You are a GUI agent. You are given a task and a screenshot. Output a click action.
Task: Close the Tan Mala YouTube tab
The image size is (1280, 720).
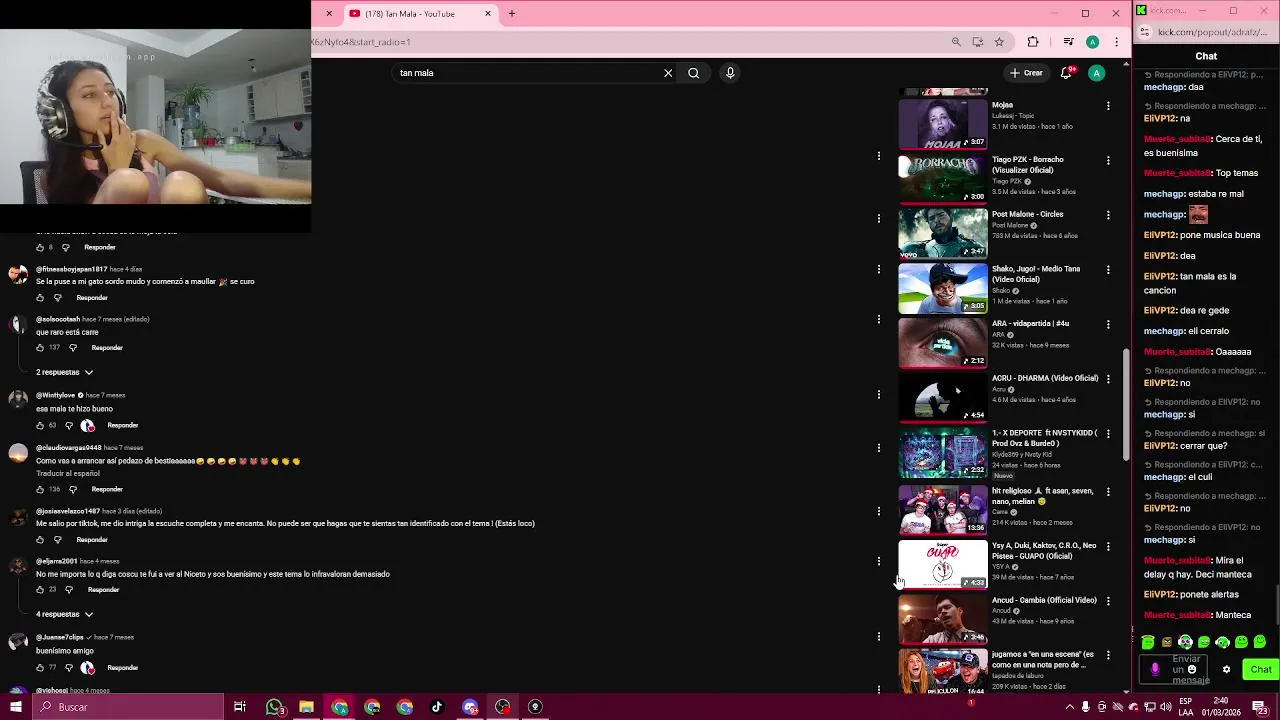tap(488, 14)
